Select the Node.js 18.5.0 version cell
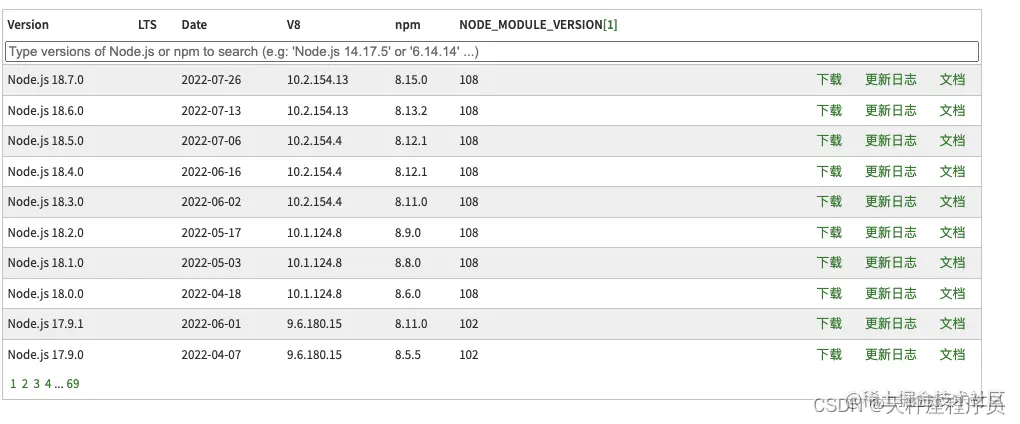This screenshot has width=1020, height=424. 46,140
